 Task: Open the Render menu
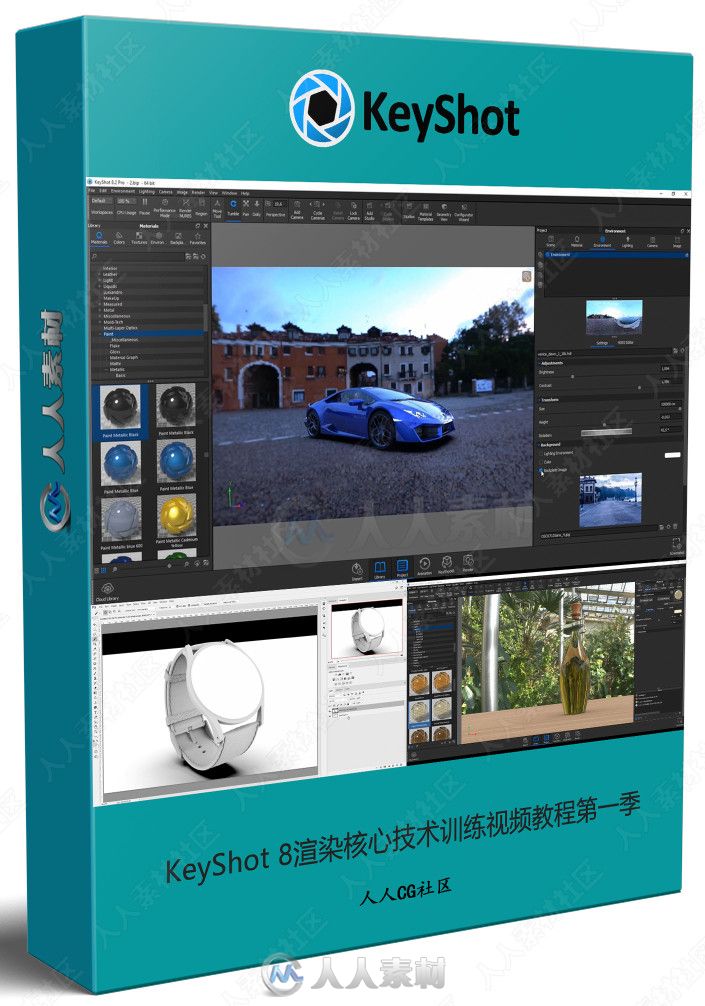click(198, 192)
